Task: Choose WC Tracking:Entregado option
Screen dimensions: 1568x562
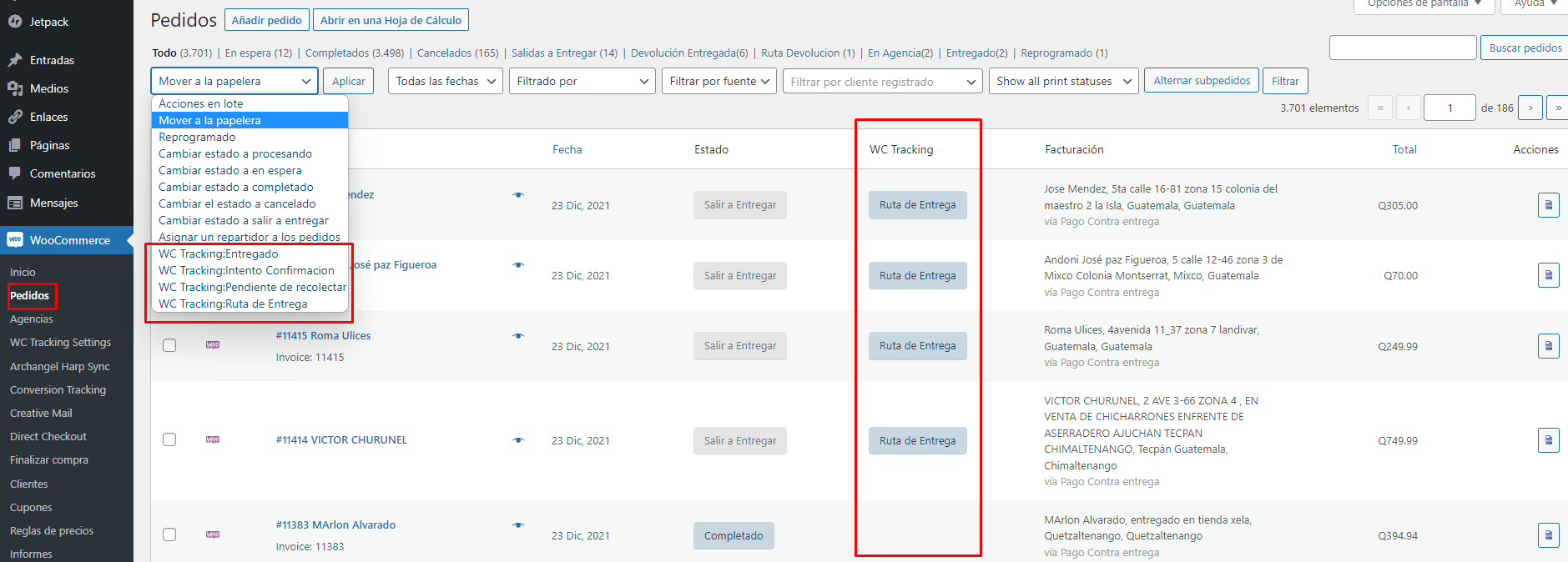Action: (250, 253)
